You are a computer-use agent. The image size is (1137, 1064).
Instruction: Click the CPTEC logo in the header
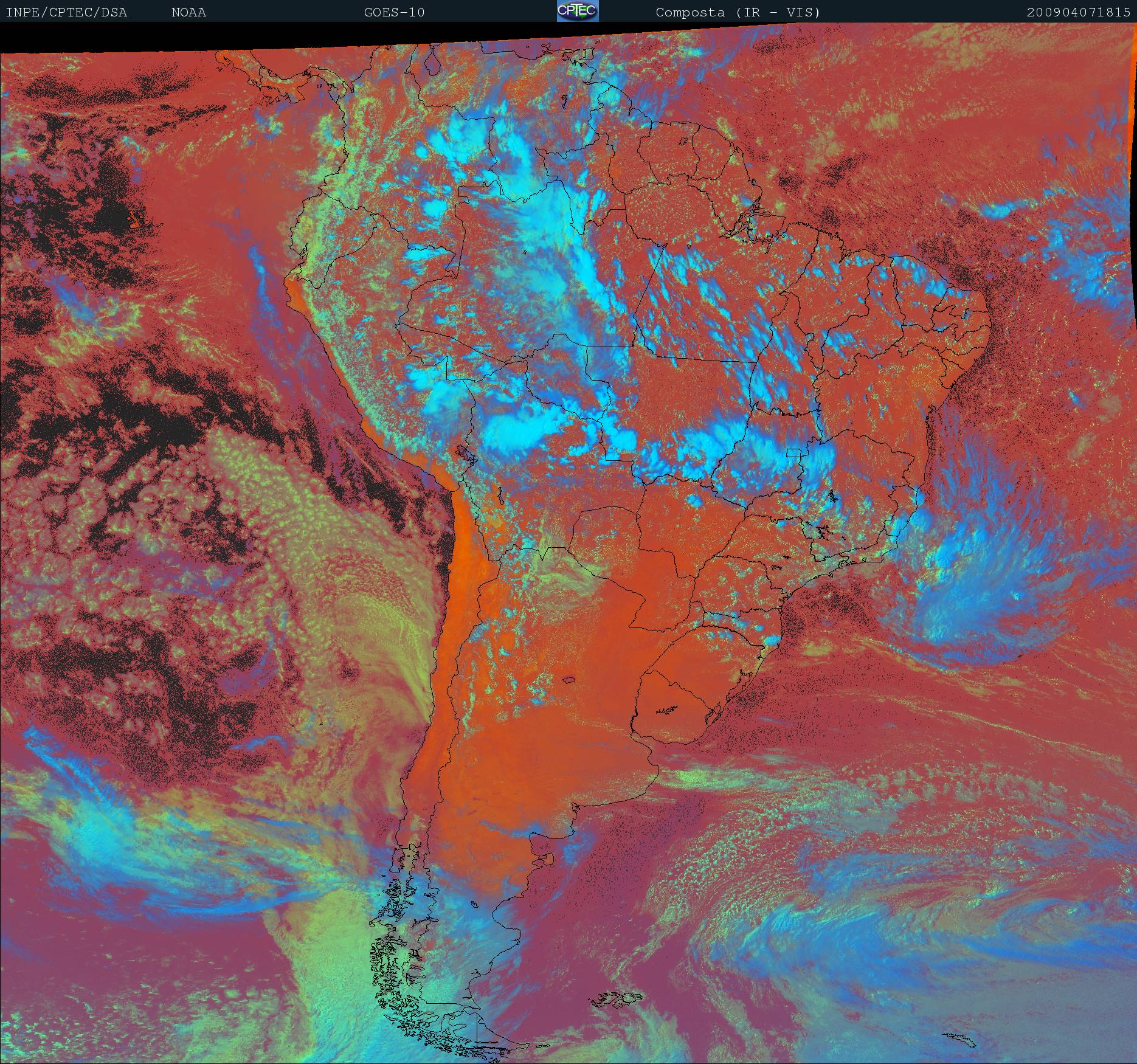[578, 11]
